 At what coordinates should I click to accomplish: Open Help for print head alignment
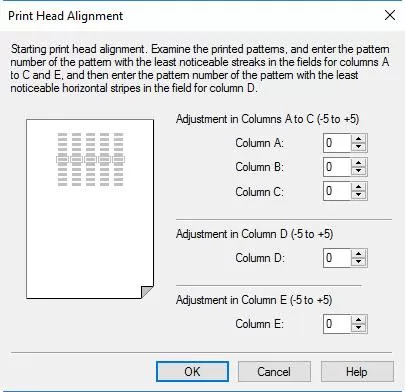[x=357, y=372]
